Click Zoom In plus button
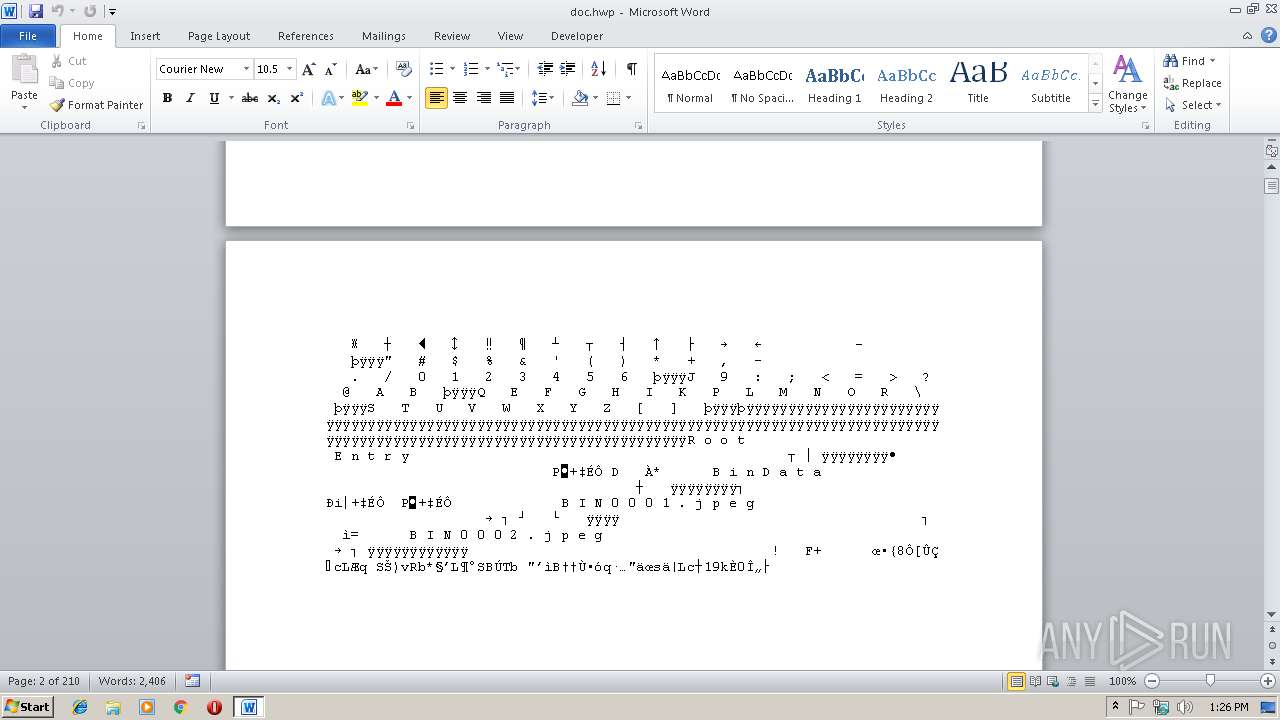The width and height of the screenshot is (1280, 720). 1268,681
